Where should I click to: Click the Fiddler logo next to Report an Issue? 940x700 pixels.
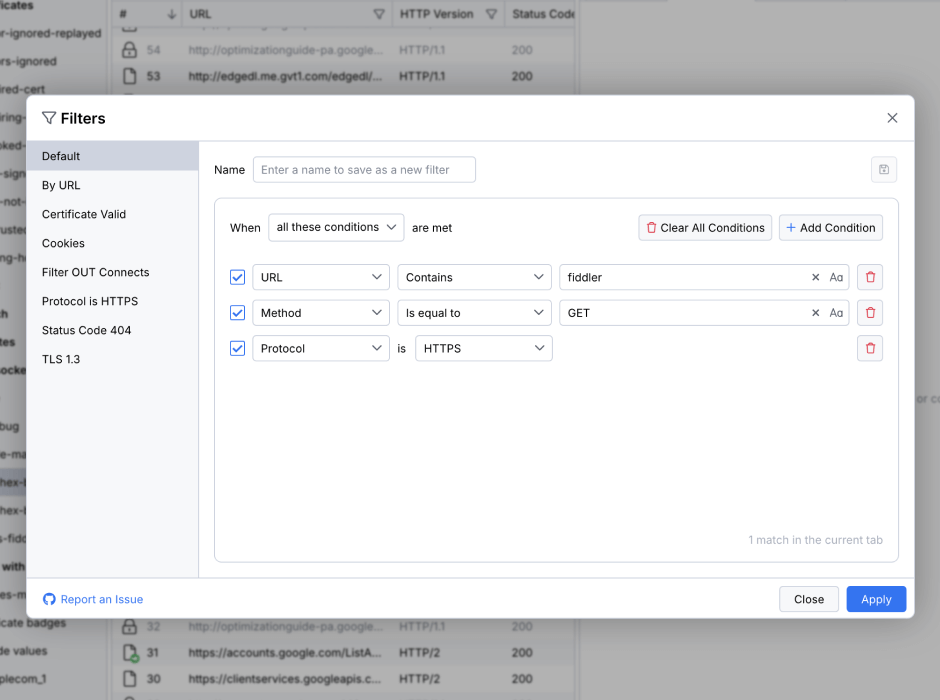click(48, 599)
